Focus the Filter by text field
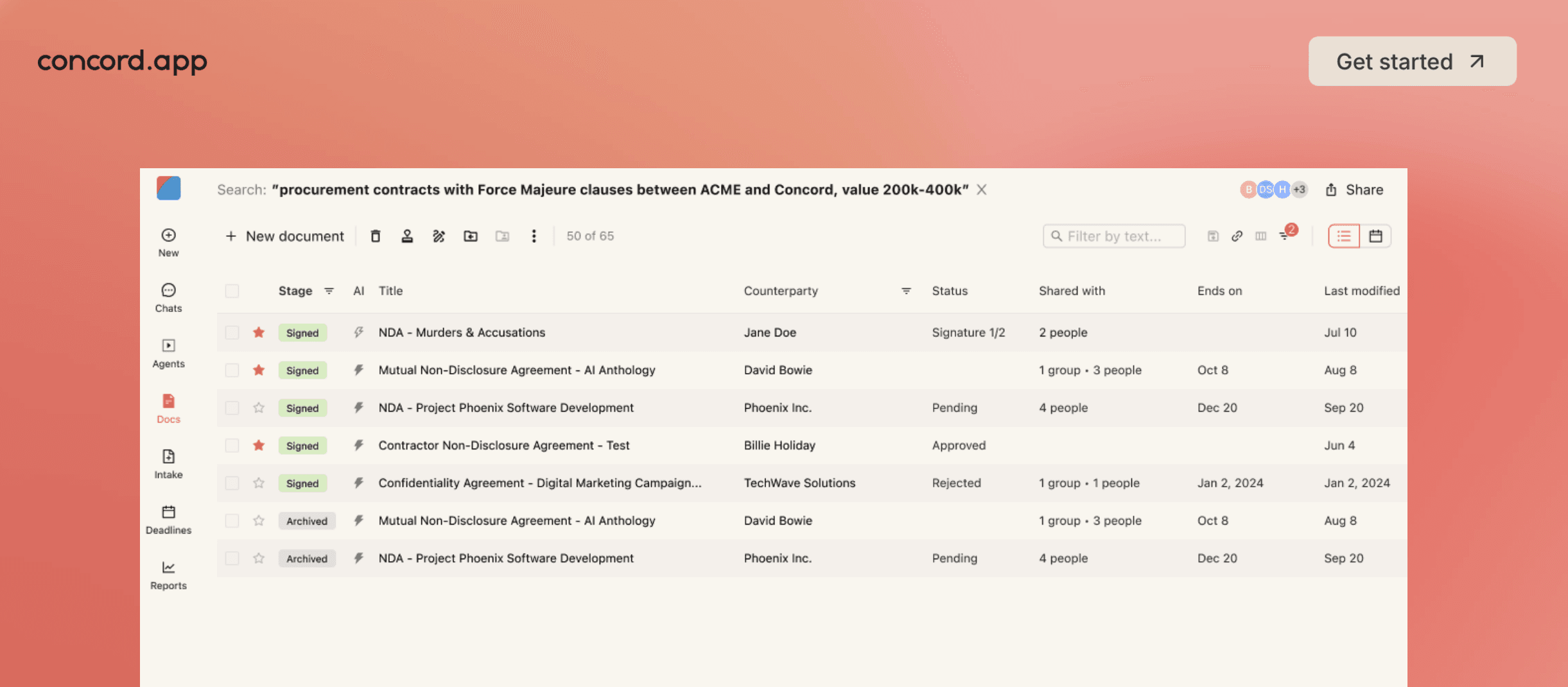The height and width of the screenshot is (687, 1568). click(x=1114, y=236)
